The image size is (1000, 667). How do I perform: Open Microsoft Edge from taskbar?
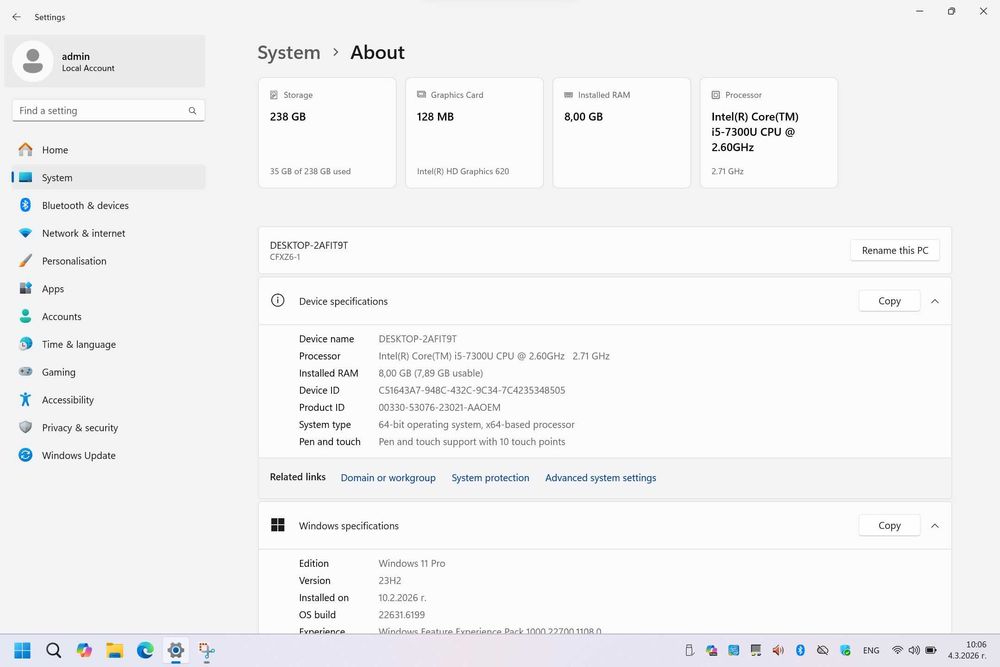tap(145, 650)
